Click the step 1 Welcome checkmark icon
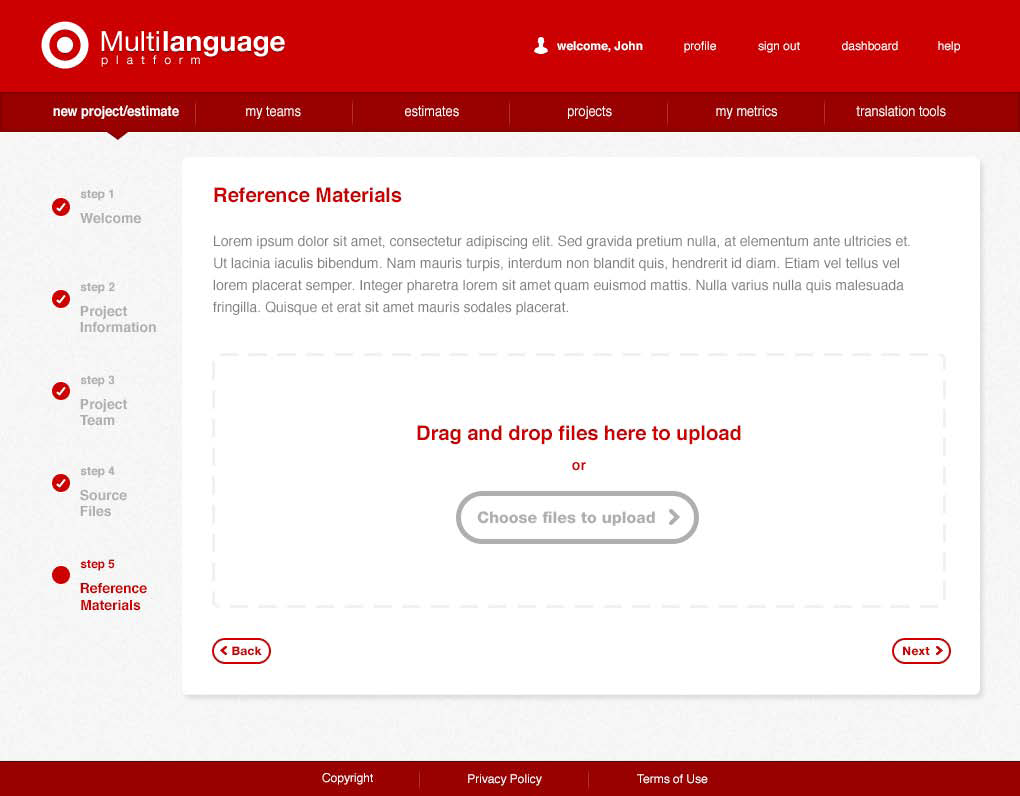Image resolution: width=1020 pixels, height=796 pixels. pyautogui.click(x=60, y=207)
